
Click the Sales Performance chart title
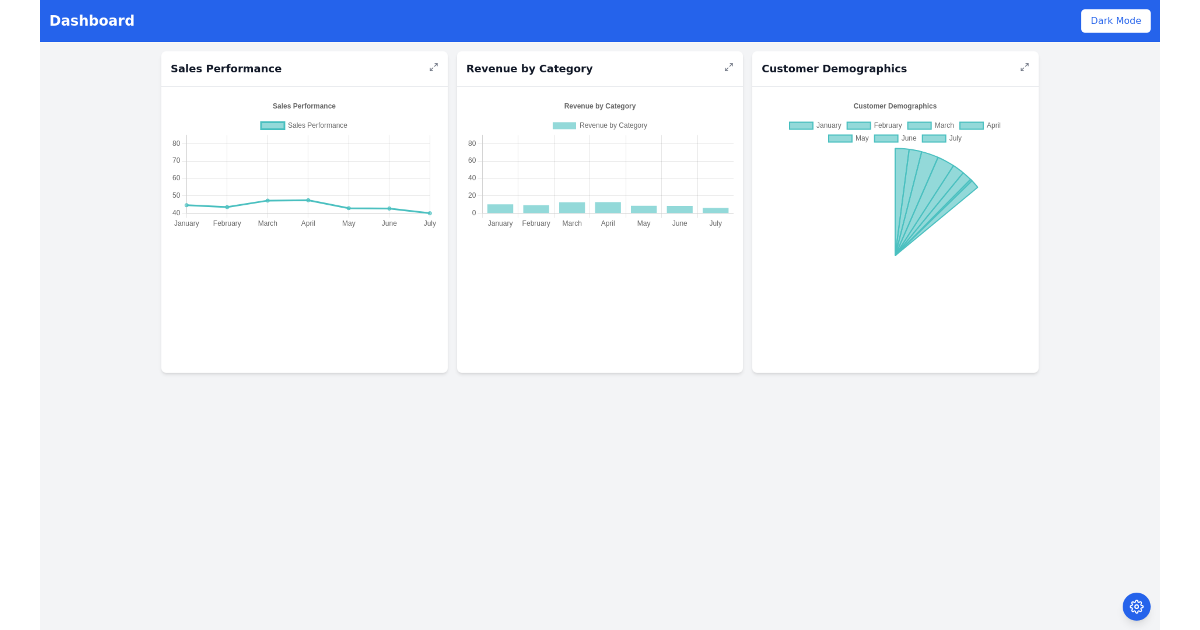[303, 105]
